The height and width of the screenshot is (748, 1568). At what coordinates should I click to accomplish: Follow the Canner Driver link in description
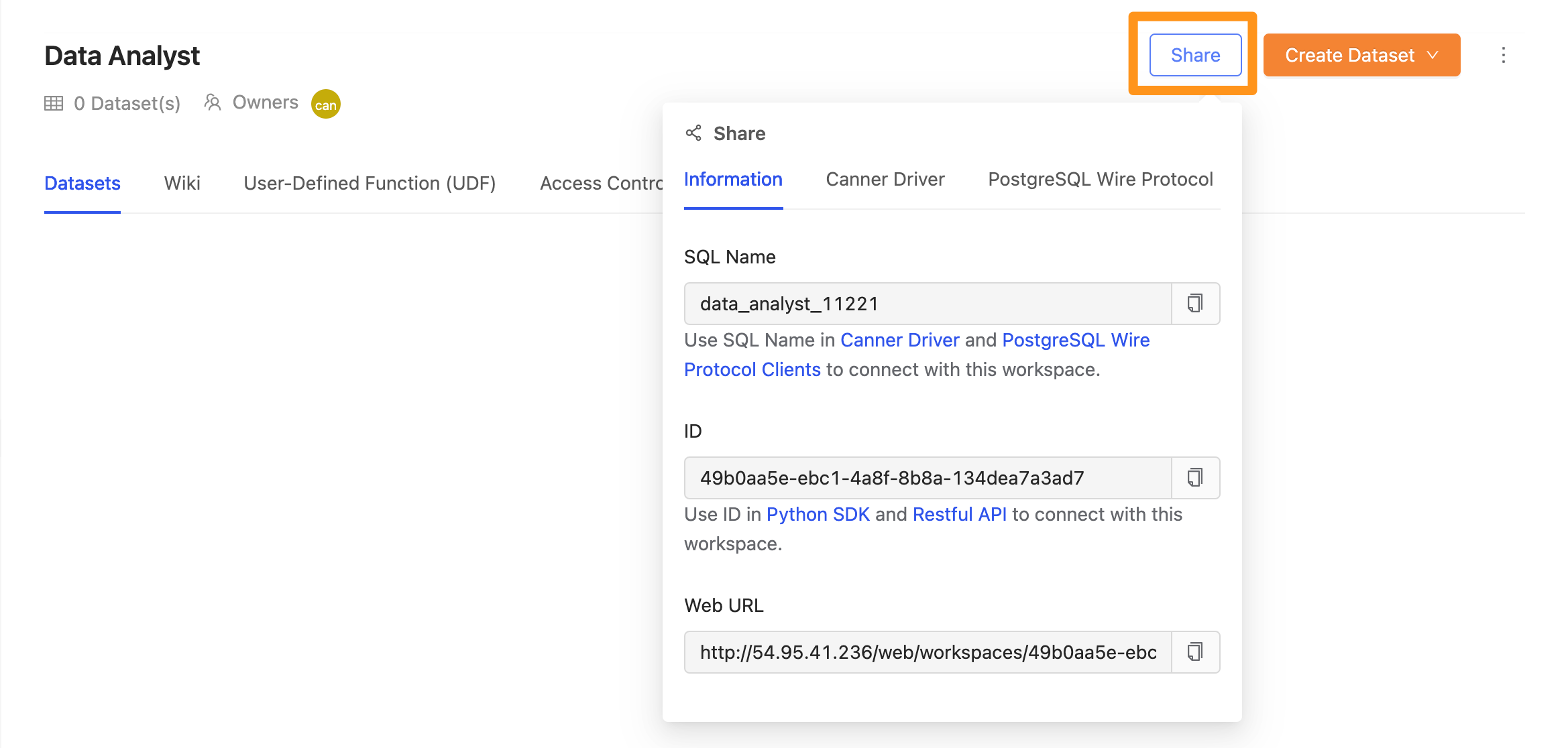pos(899,340)
